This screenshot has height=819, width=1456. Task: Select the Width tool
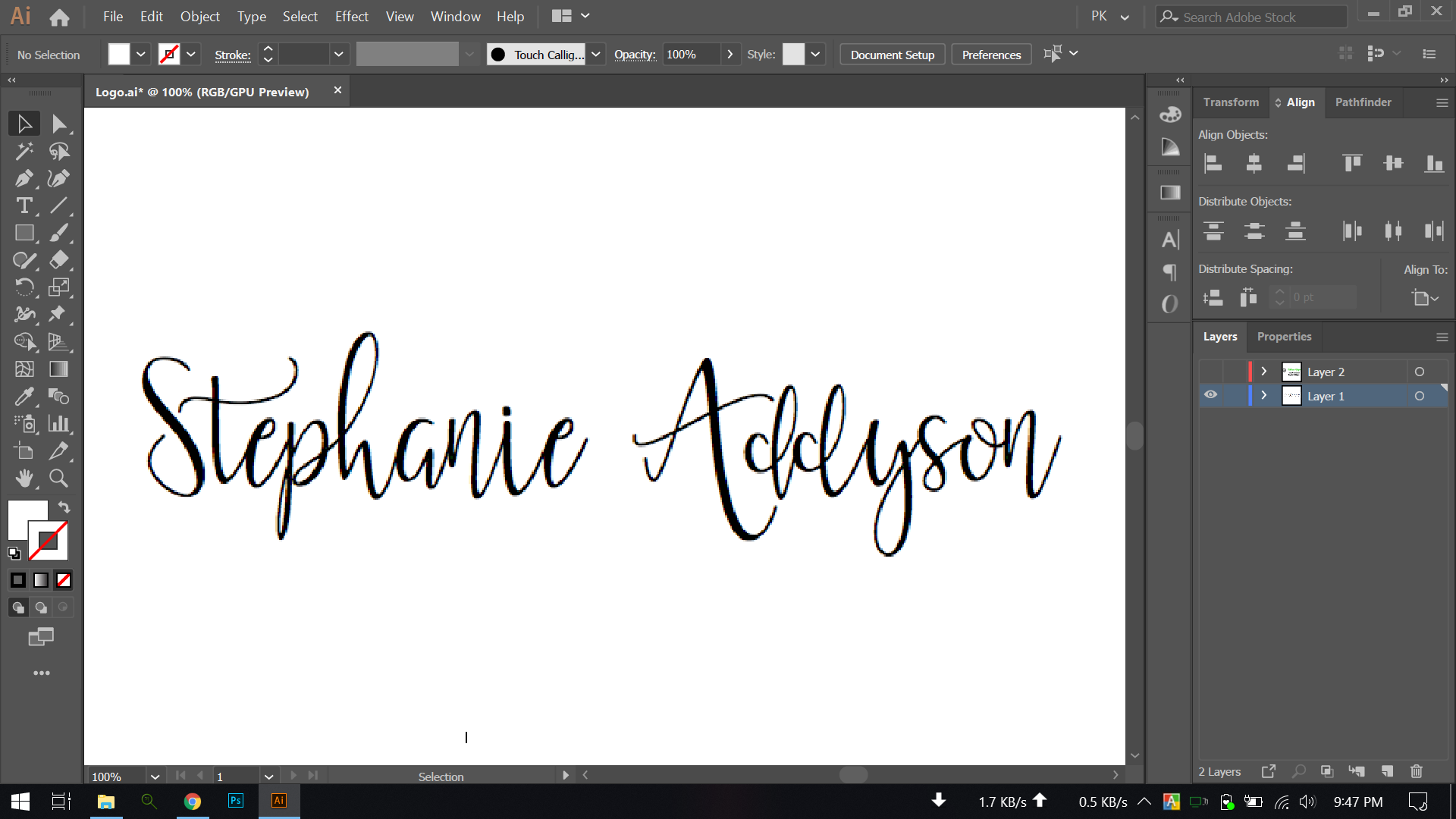(24, 315)
